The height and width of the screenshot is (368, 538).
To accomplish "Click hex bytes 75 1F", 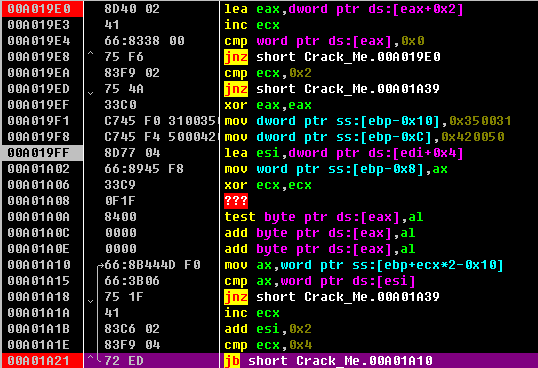I will tap(124, 297).
